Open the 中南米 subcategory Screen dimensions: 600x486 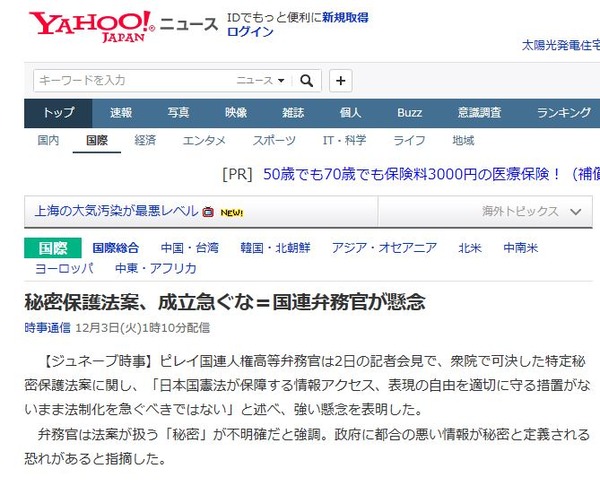(x=520, y=248)
